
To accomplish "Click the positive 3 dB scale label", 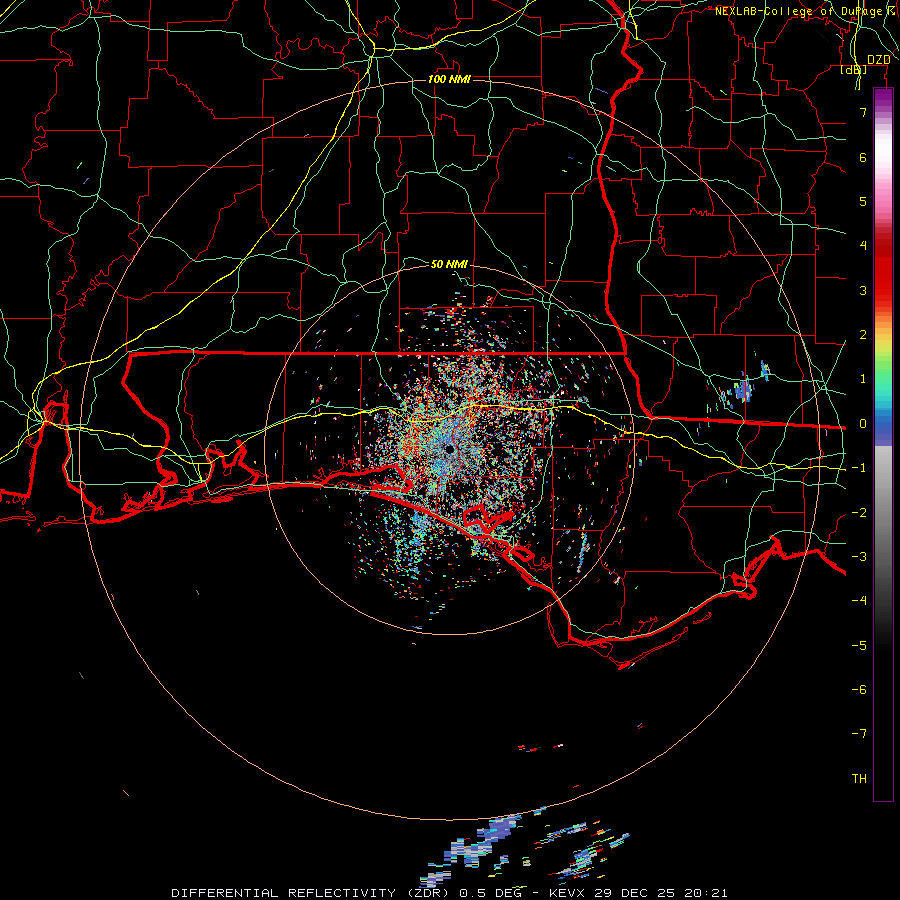I will (863, 290).
